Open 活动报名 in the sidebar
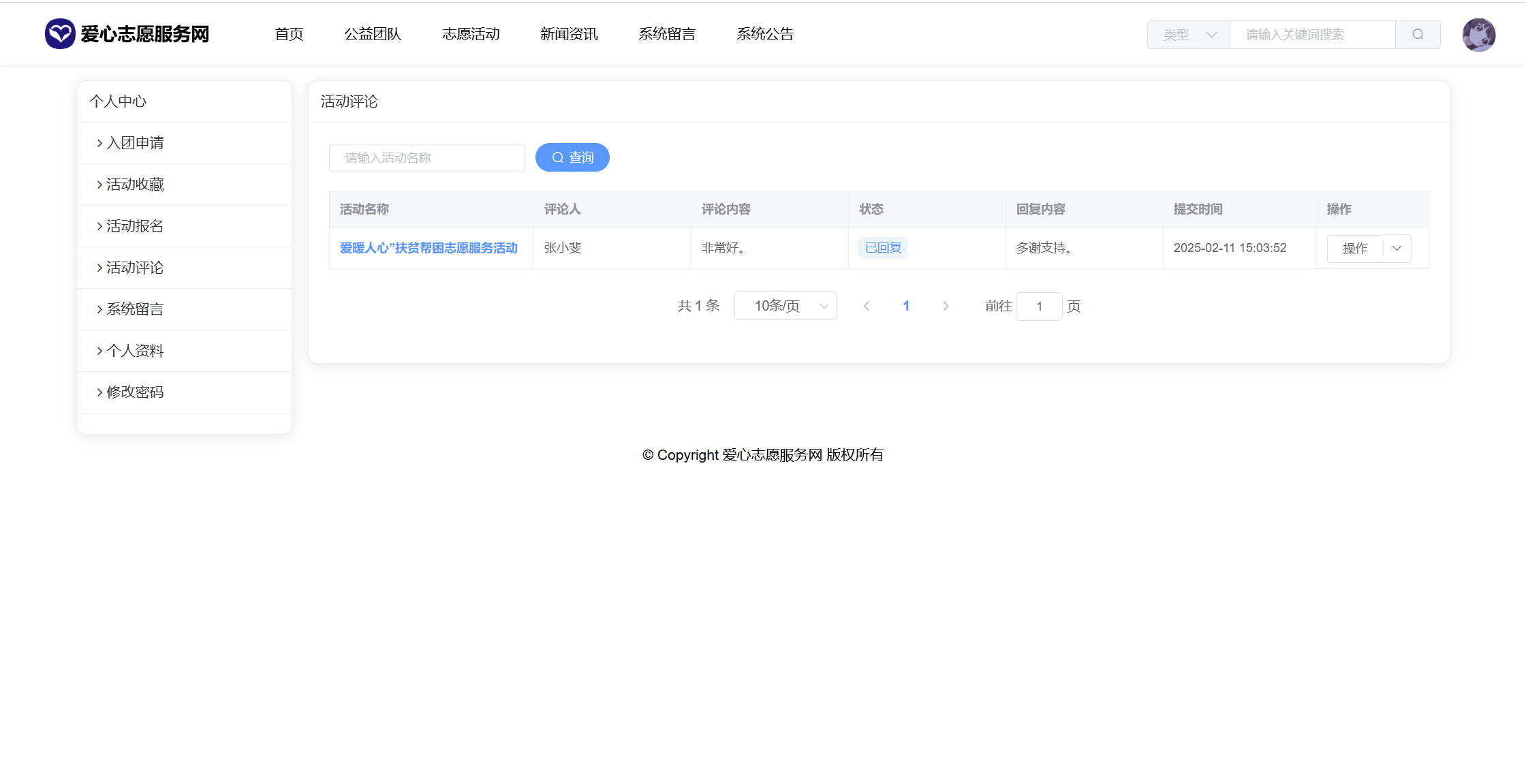 135,226
